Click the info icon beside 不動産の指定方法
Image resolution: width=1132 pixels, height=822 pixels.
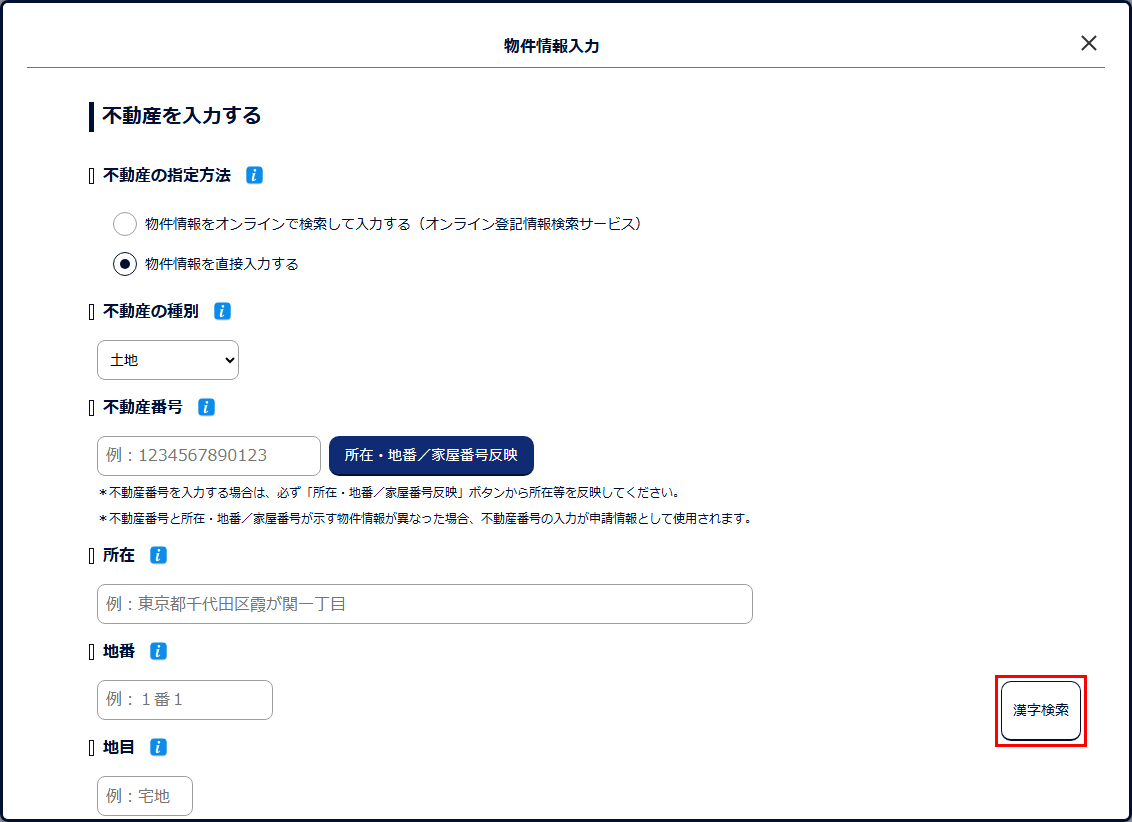254,175
